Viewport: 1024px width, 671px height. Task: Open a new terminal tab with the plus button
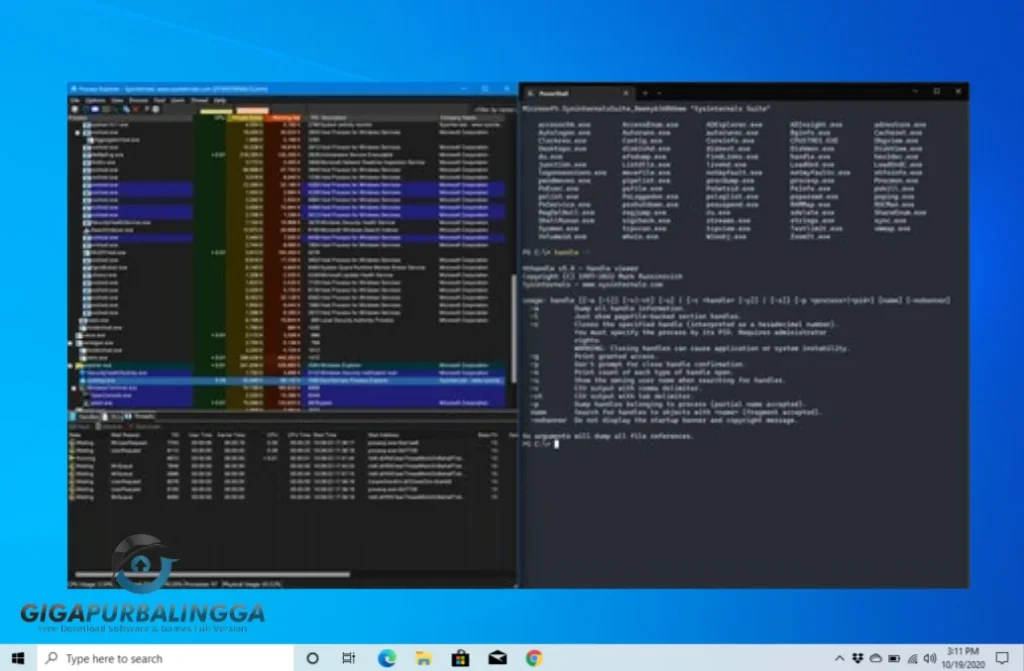point(646,92)
